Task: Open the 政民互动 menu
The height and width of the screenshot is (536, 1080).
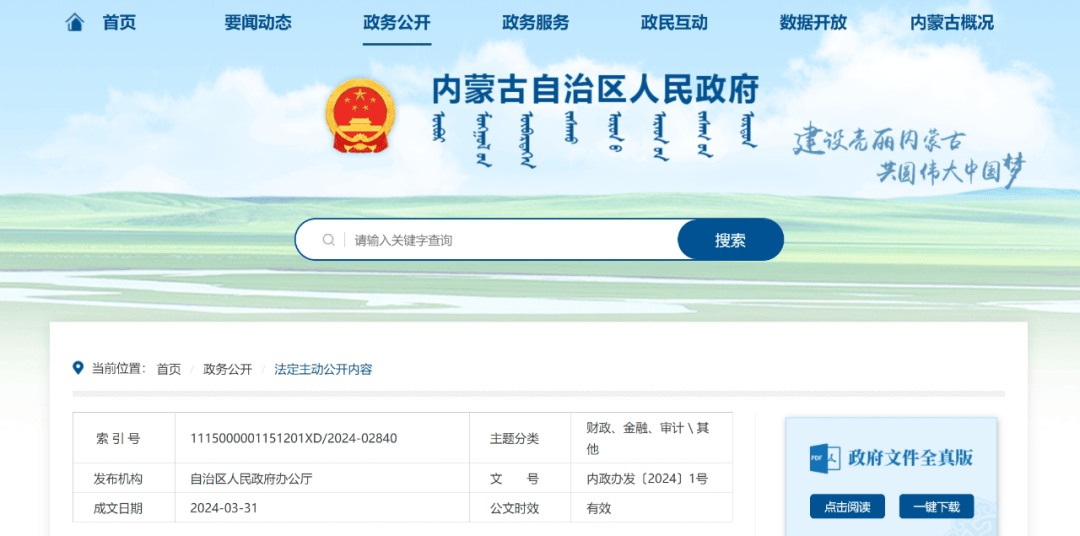Action: (x=674, y=23)
